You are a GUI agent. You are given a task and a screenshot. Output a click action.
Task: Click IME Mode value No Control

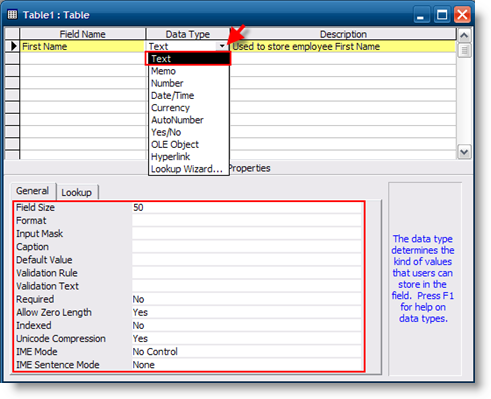tap(247, 352)
